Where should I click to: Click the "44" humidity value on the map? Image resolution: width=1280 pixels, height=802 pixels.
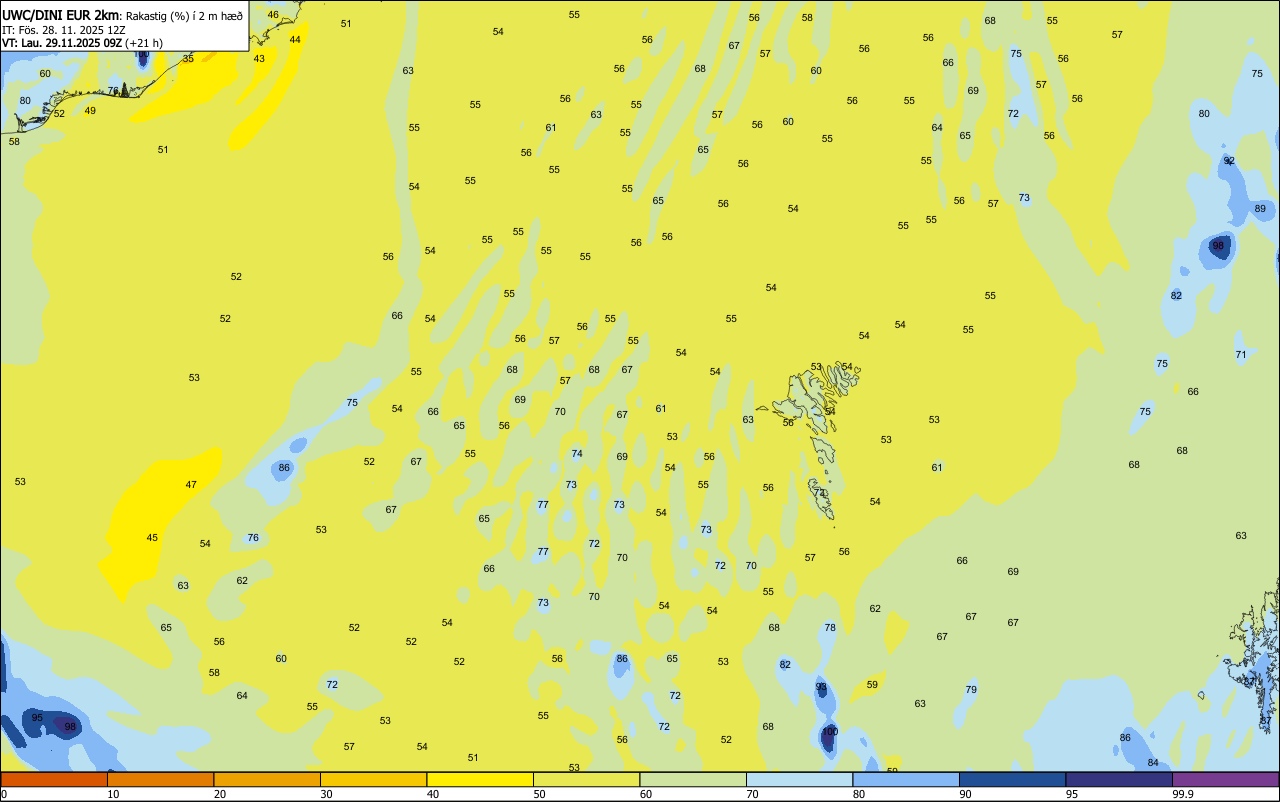295,40
